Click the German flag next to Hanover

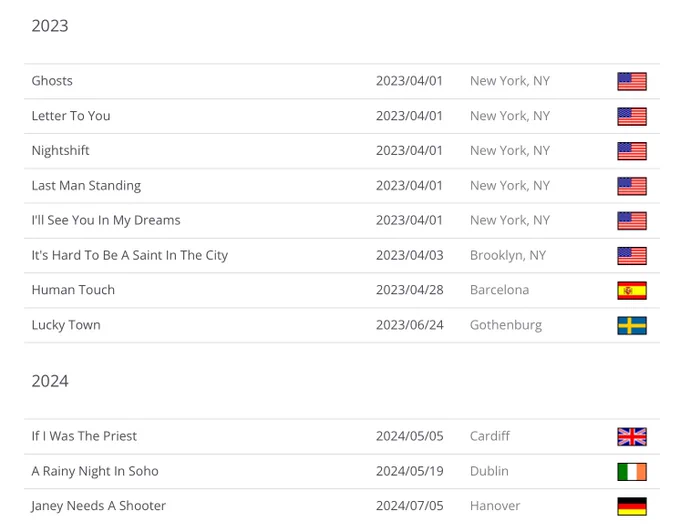[x=632, y=506]
